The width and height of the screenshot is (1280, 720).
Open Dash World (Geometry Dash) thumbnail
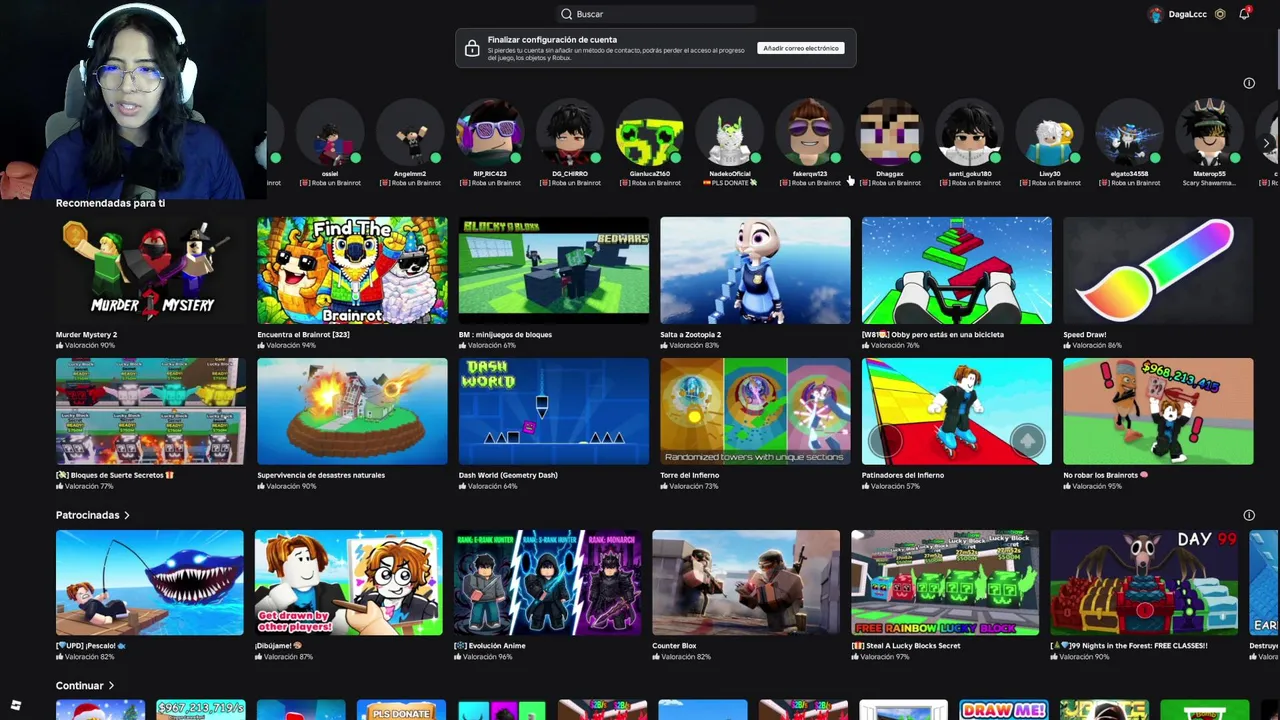click(554, 411)
